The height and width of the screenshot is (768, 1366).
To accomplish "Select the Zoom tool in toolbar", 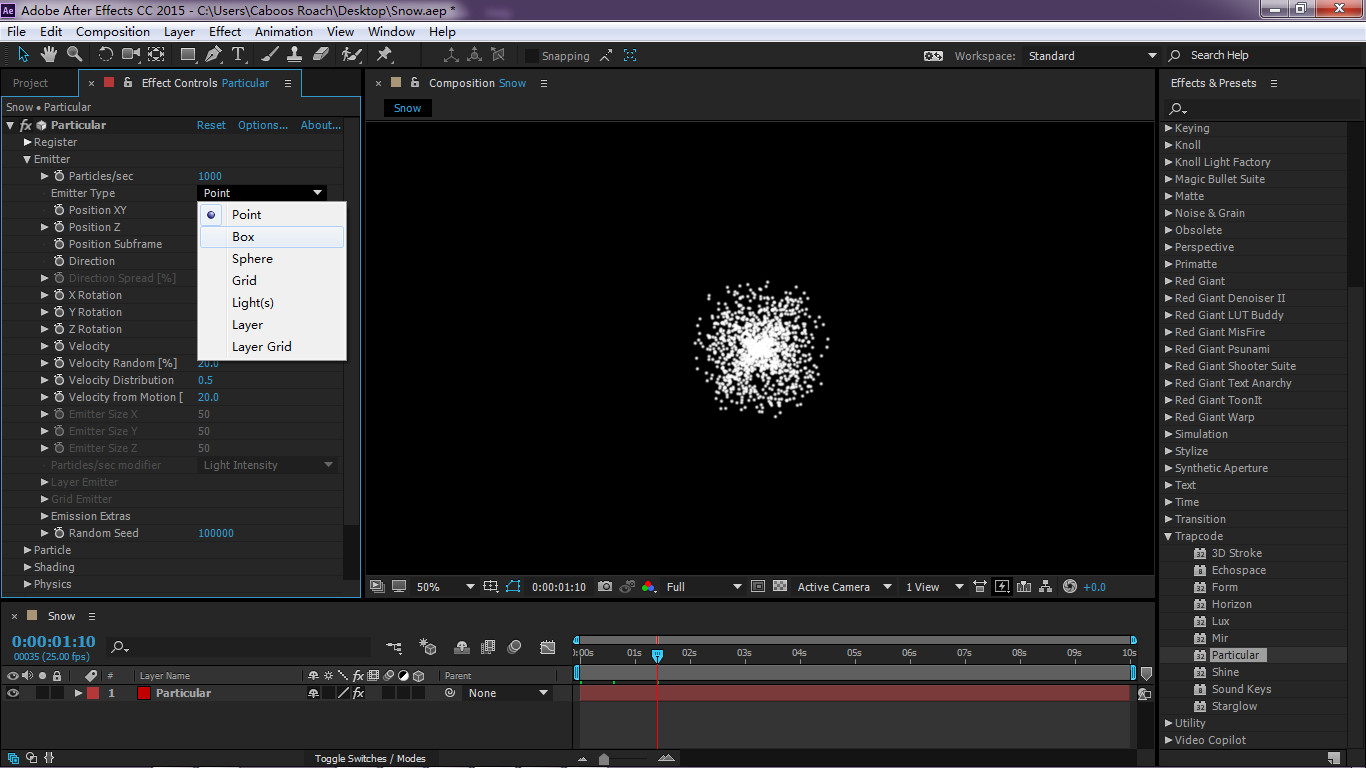I will coord(75,55).
